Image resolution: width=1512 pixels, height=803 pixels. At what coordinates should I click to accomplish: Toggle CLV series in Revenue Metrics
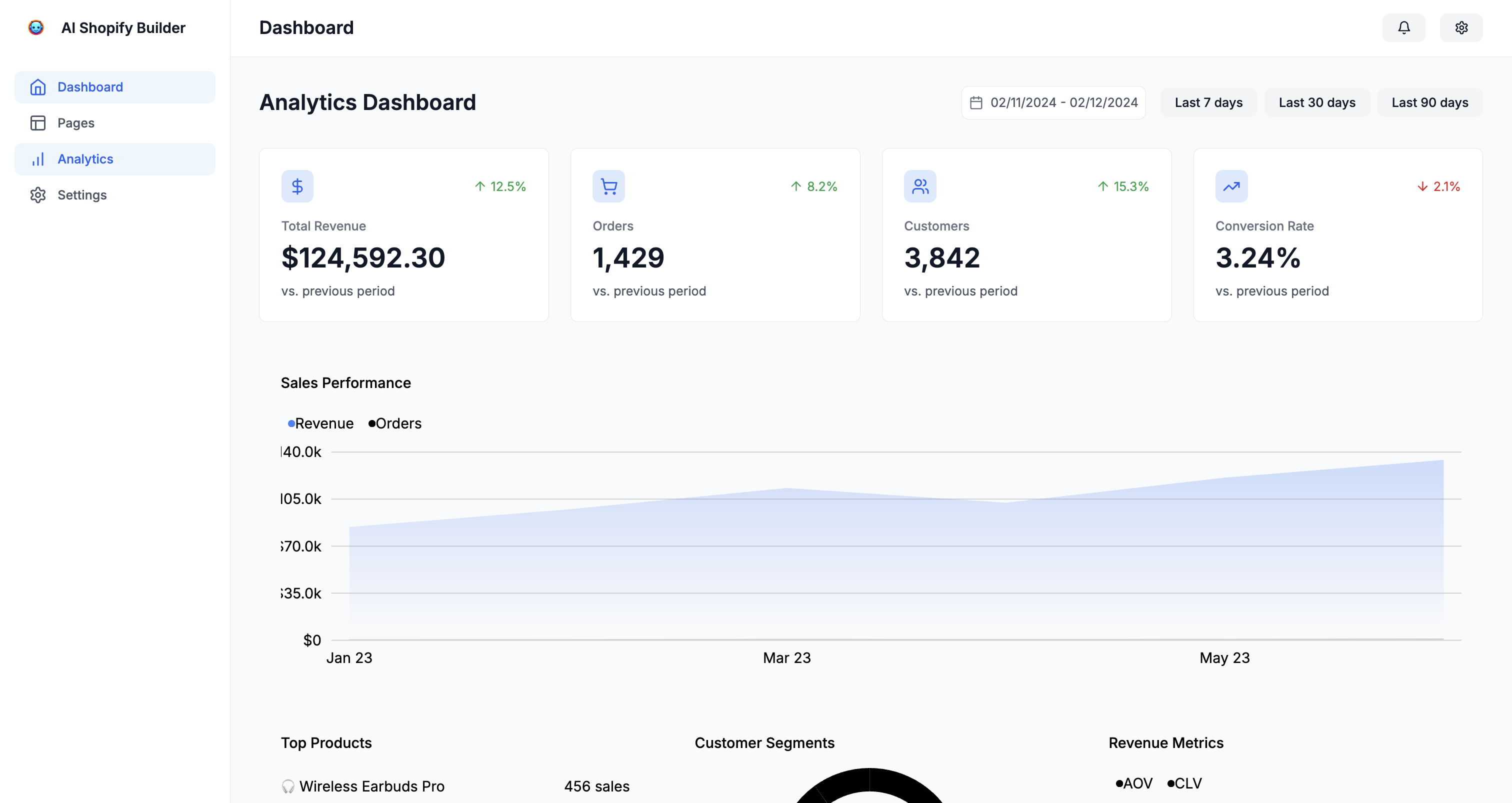click(x=1184, y=783)
